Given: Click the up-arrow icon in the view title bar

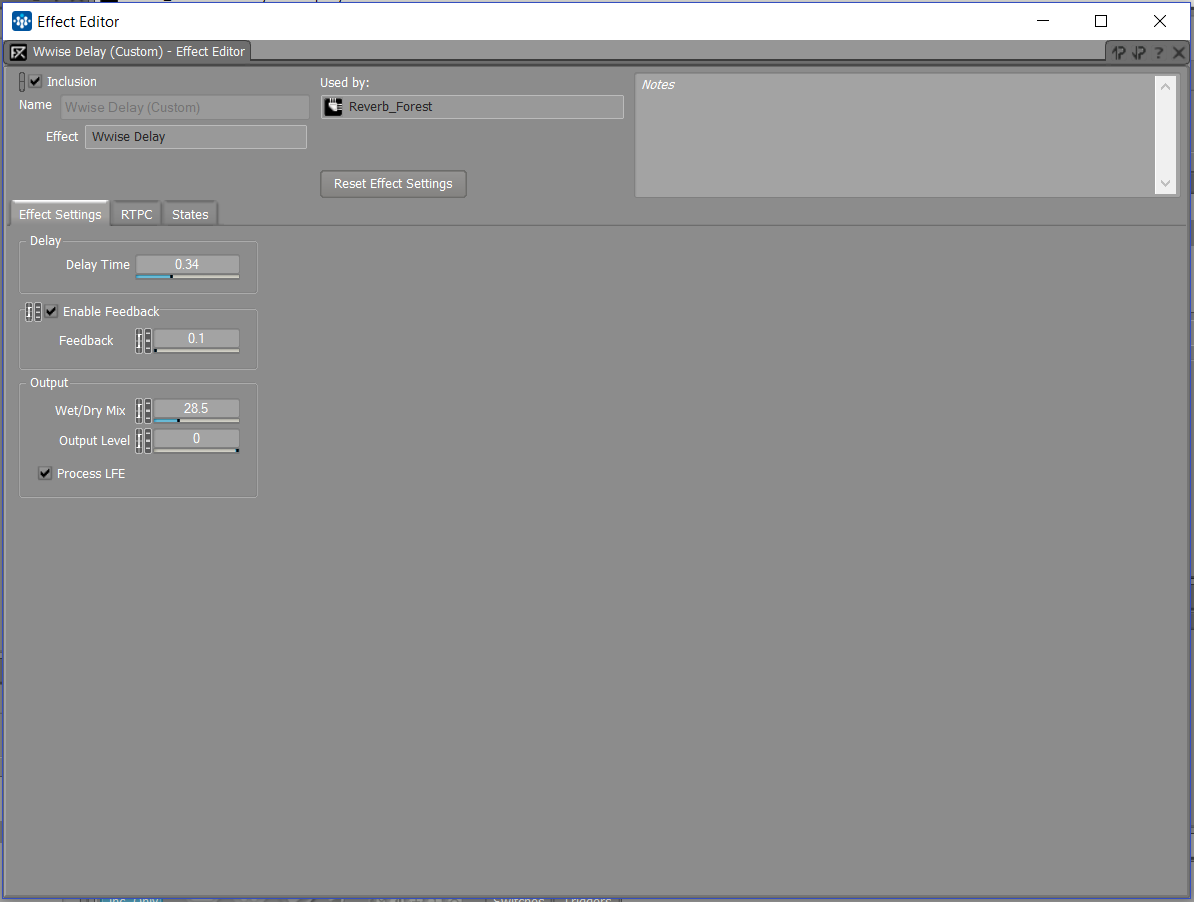Looking at the screenshot, I should tap(1118, 53).
